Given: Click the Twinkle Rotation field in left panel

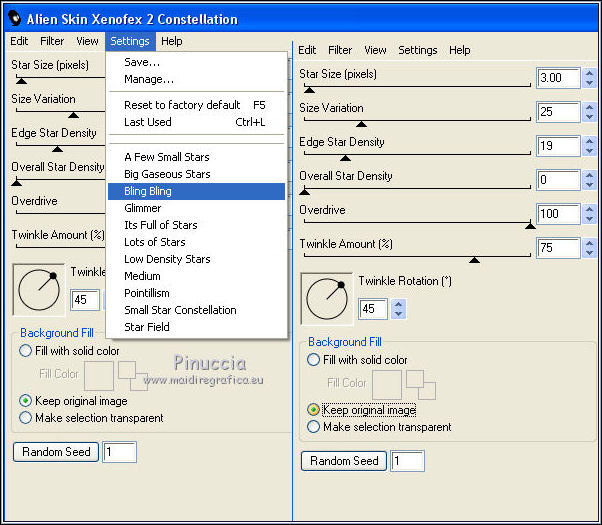Looking at the screenshot, I should coord(85,300).
